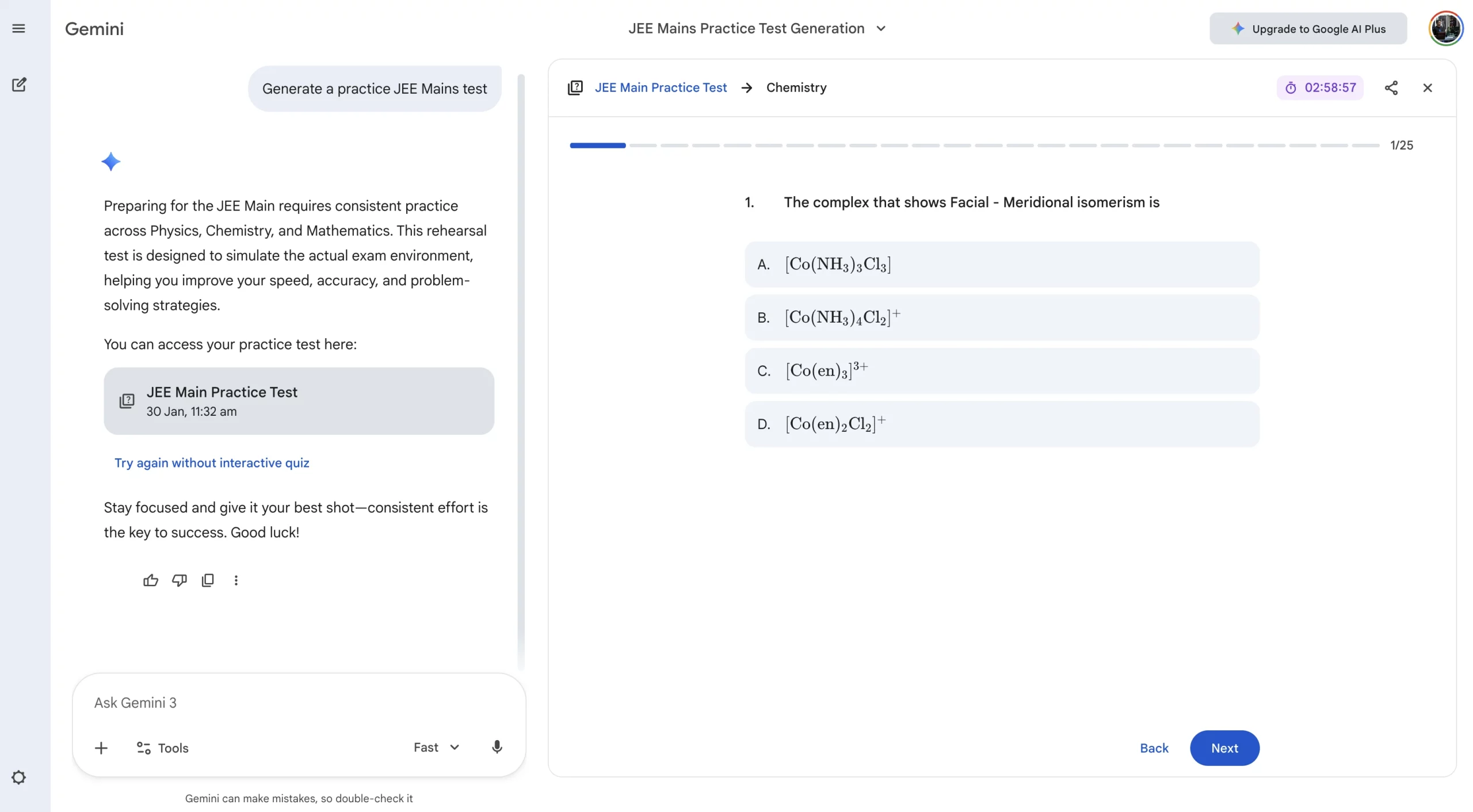Viewport: 1473px width, 812px height.
Task: Activate voice input with the microphone
Action: 496,748
